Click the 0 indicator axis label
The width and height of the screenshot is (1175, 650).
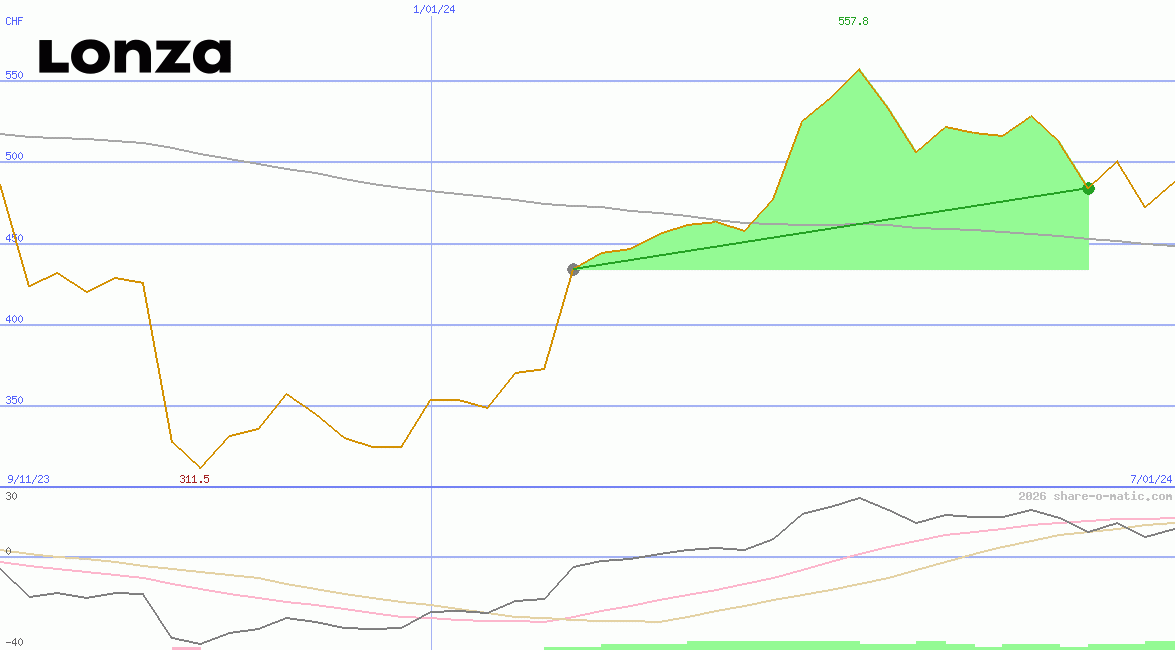8,551
